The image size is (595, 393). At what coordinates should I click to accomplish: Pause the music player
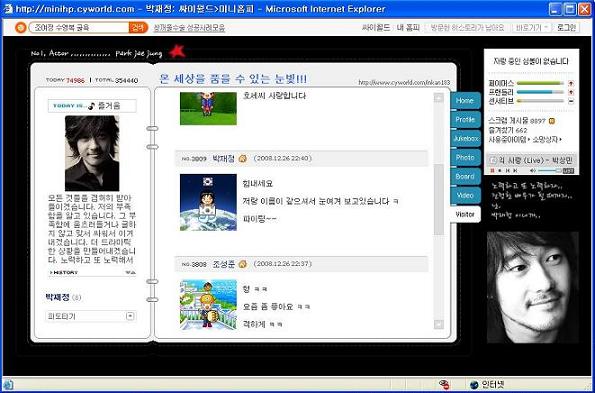[492, 171]
